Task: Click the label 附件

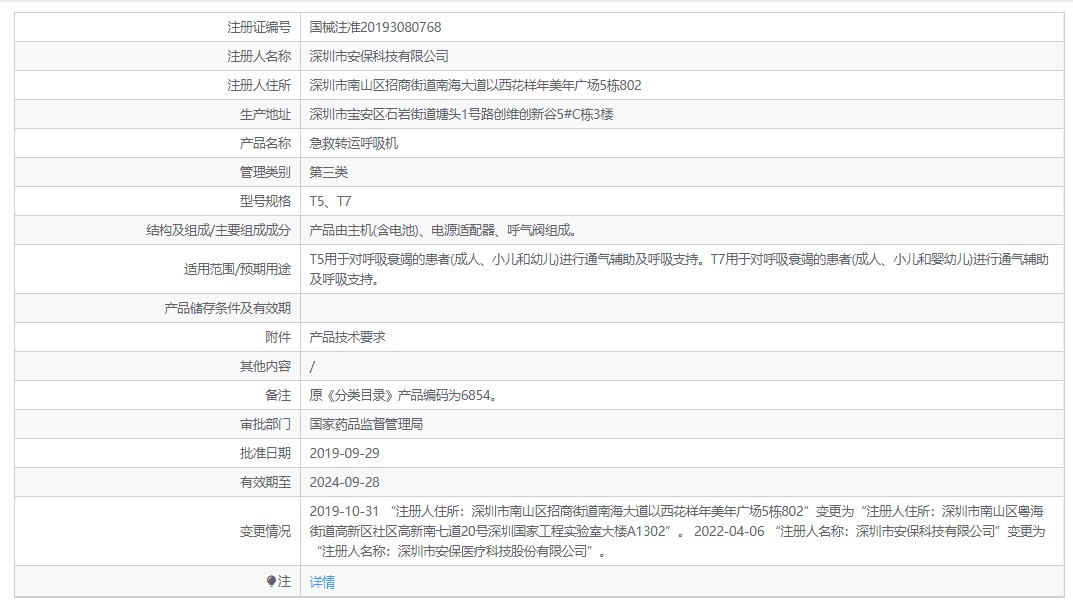Action: pyautogui.click(x=278, y=337)
